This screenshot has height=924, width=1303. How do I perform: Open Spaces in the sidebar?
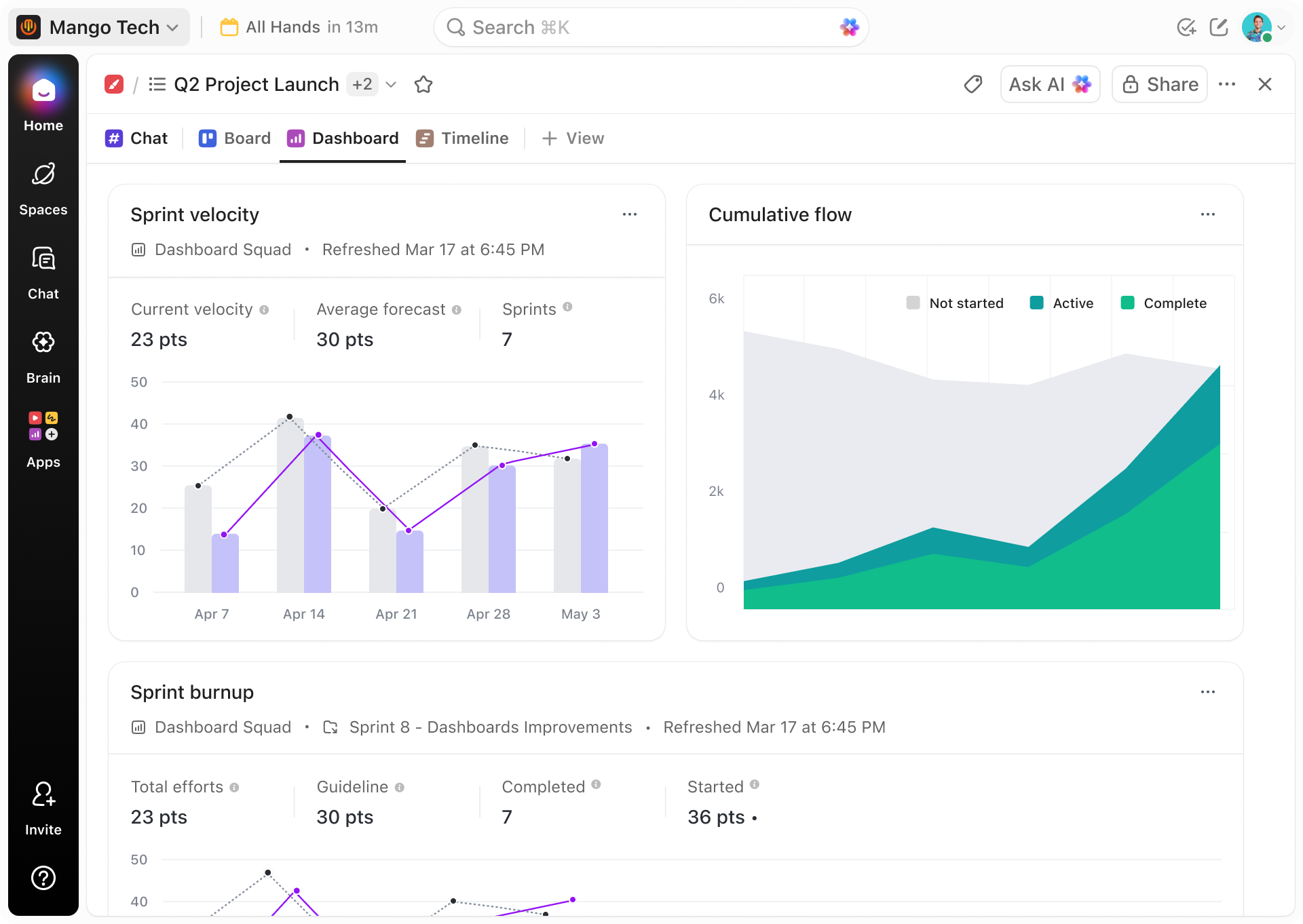point(43,189)
